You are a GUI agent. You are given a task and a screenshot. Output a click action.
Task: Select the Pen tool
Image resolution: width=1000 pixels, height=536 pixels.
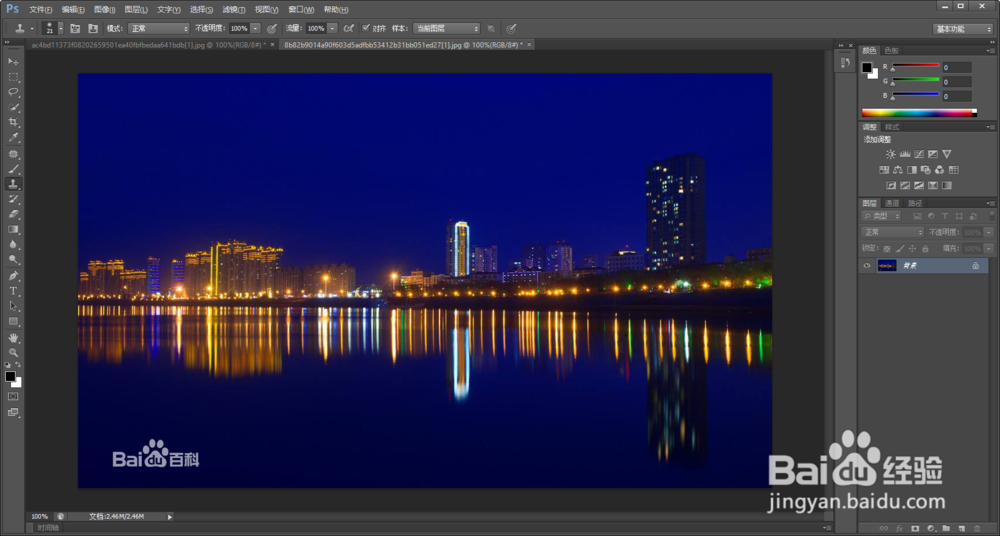click(x=13, y=276)
